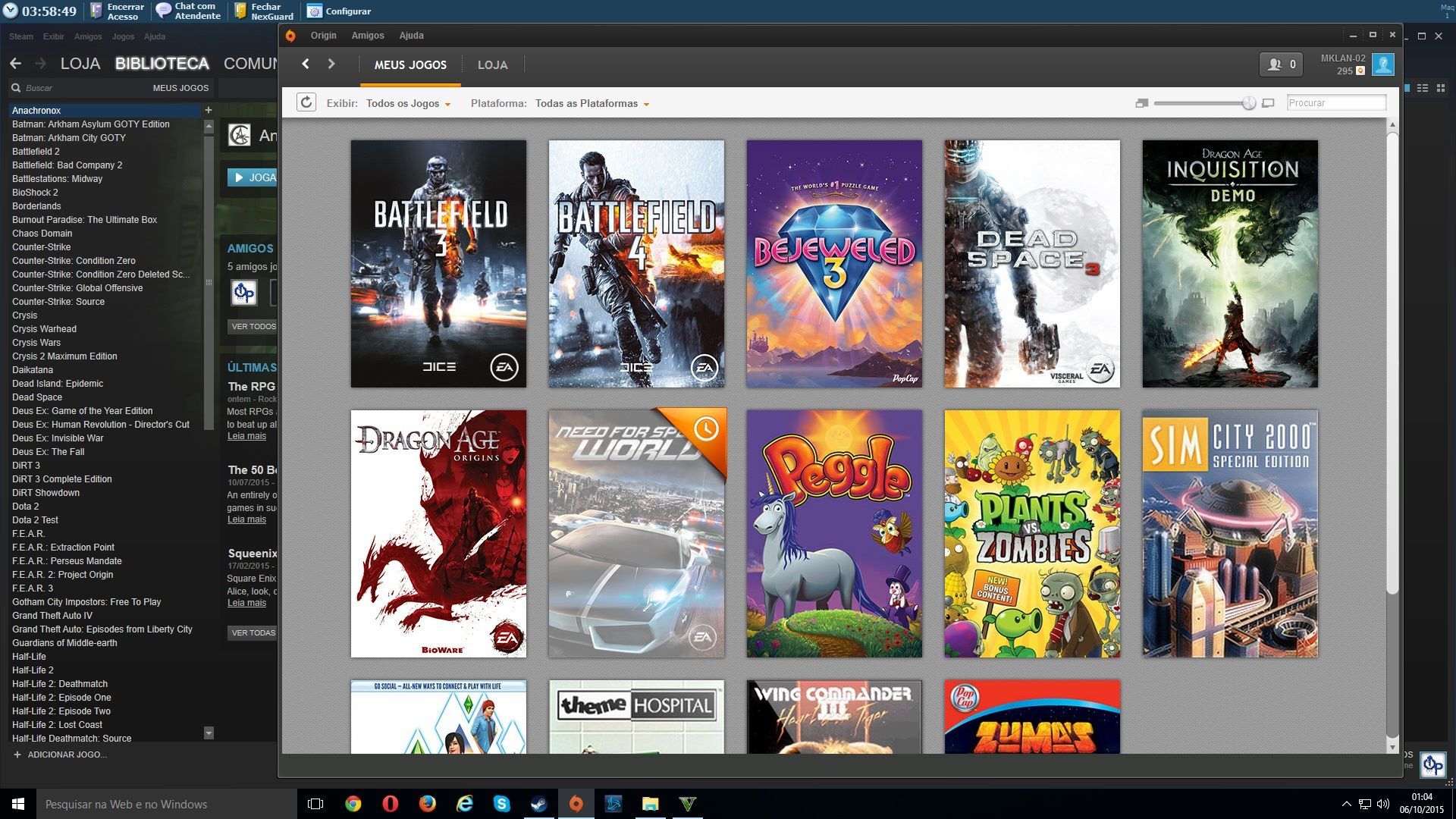1456x819 pixels.
Task: Open Steam's BIBLIOTECA tab
Action: click(162, 64)
